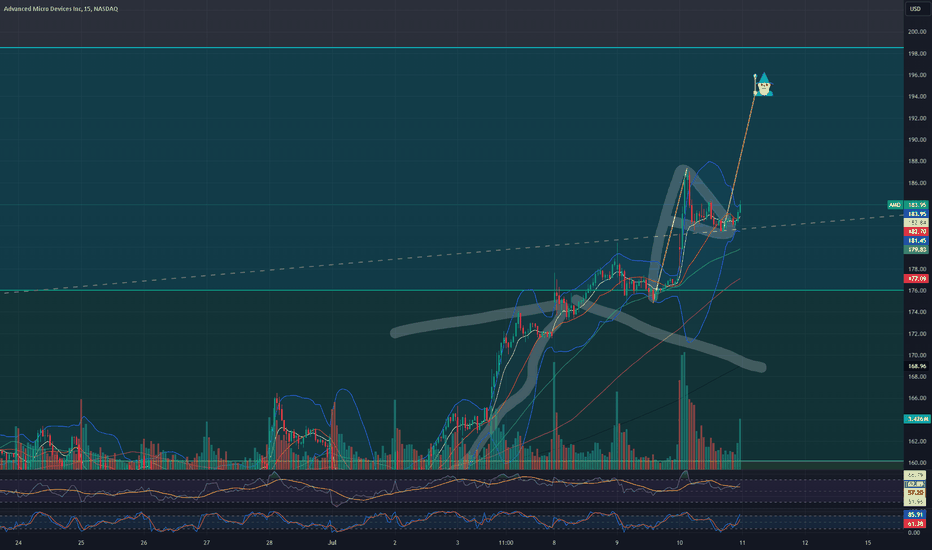Click the blue 85.91 oscillator value label
This screenshot has height=550, width=932.
point(916,514)
